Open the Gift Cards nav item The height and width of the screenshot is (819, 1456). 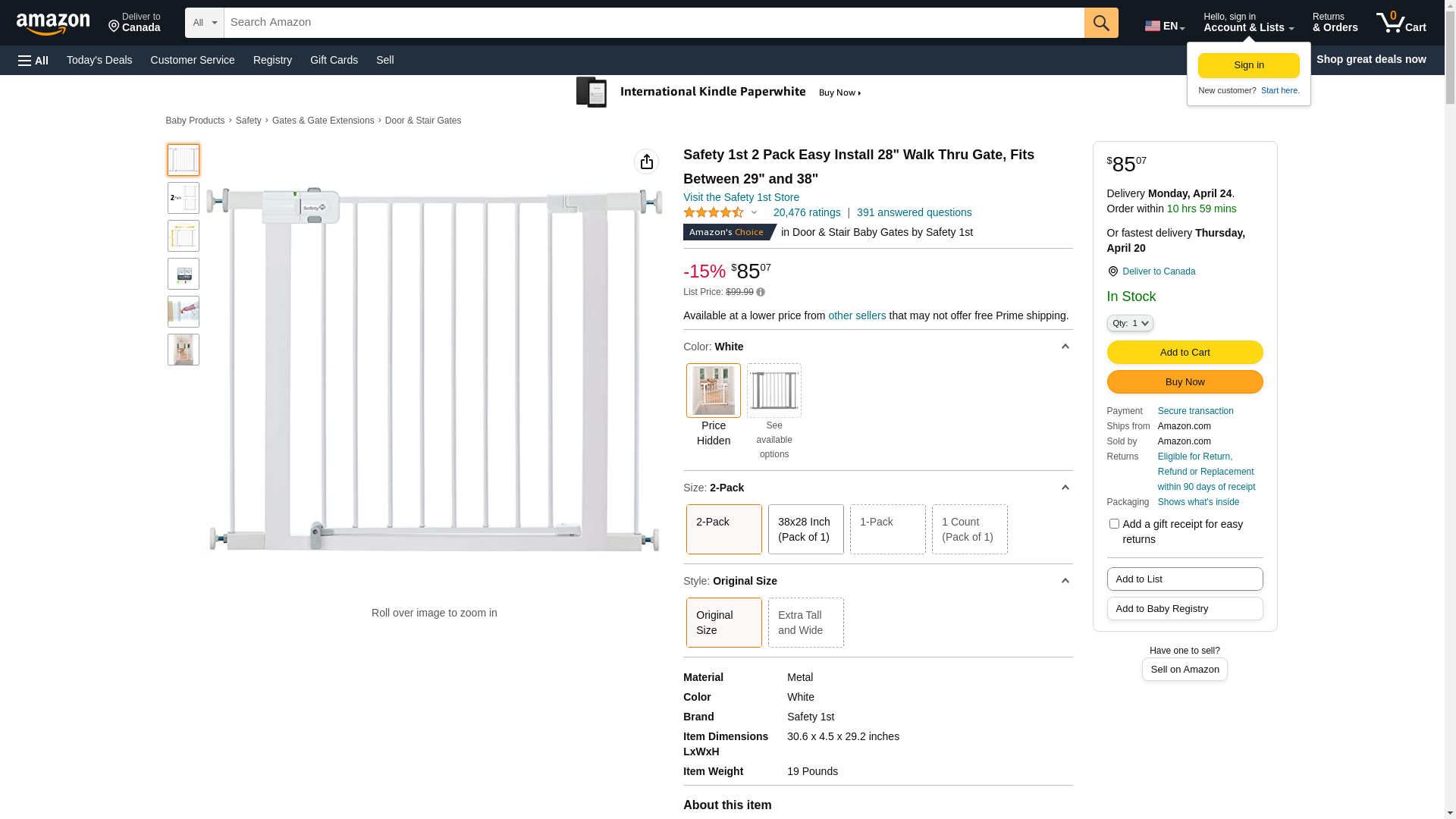(334, 60)
